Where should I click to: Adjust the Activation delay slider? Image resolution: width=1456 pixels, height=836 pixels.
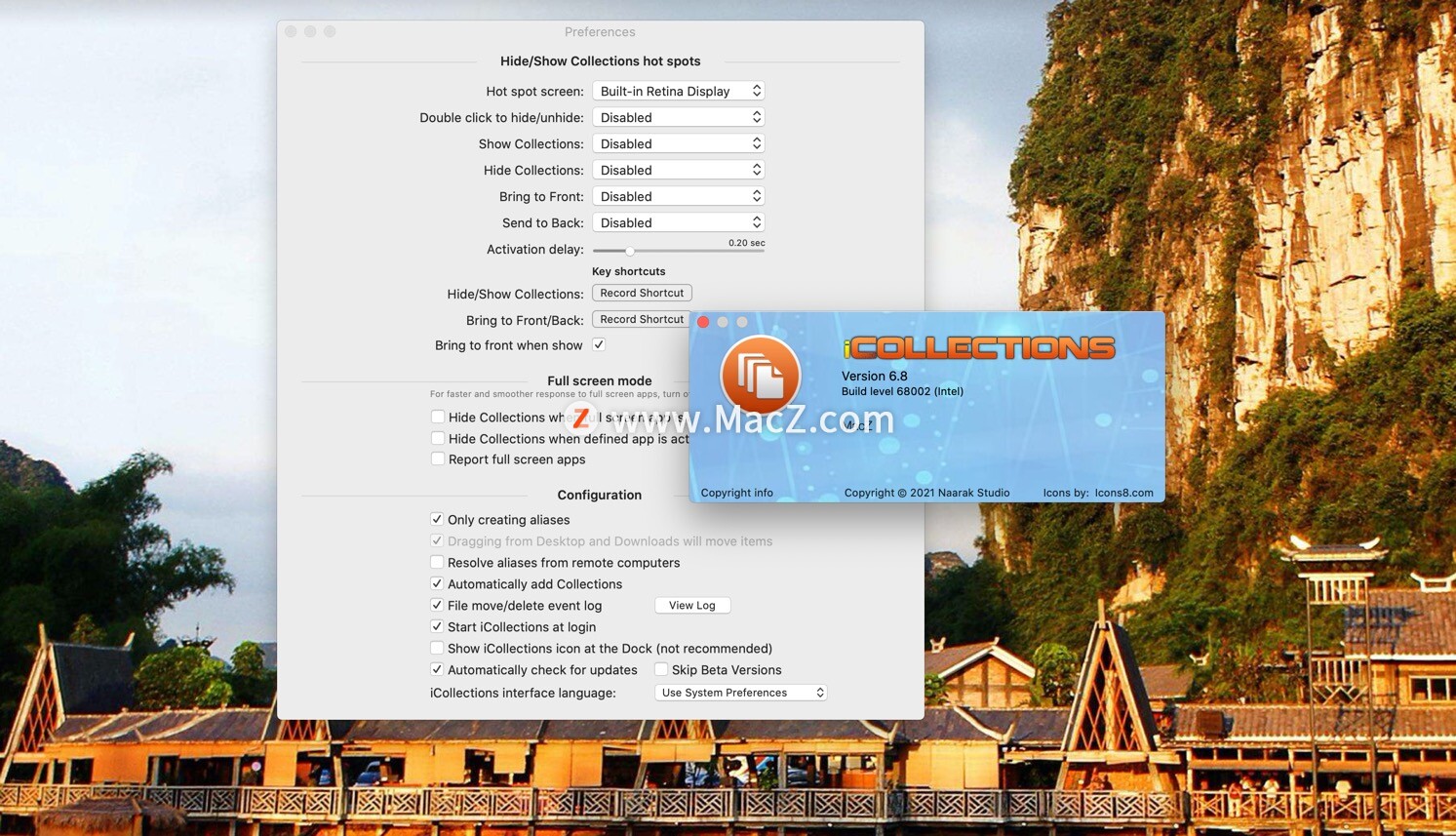pos(630,251)
